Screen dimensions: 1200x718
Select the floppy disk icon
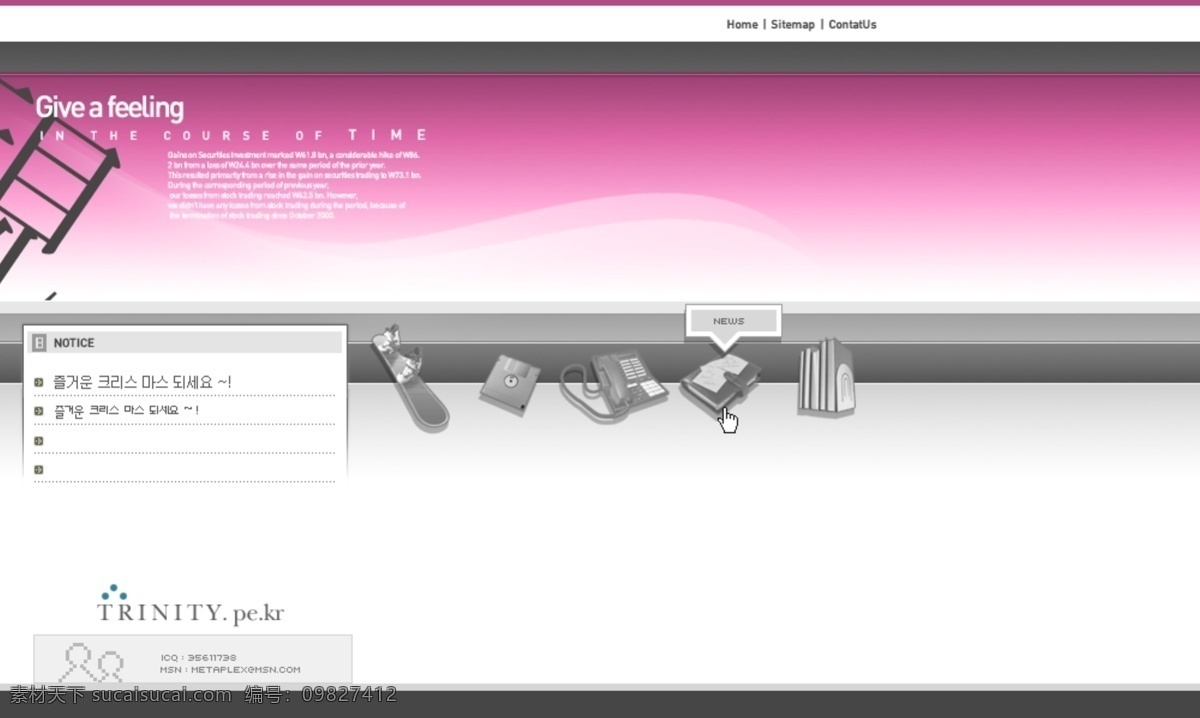click(510, 385)
